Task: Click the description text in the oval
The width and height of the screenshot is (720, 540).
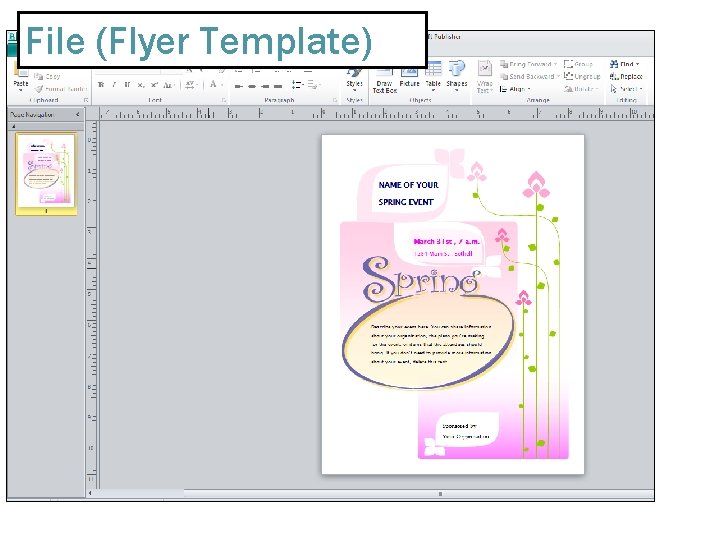Action: [x=431, y=344]
